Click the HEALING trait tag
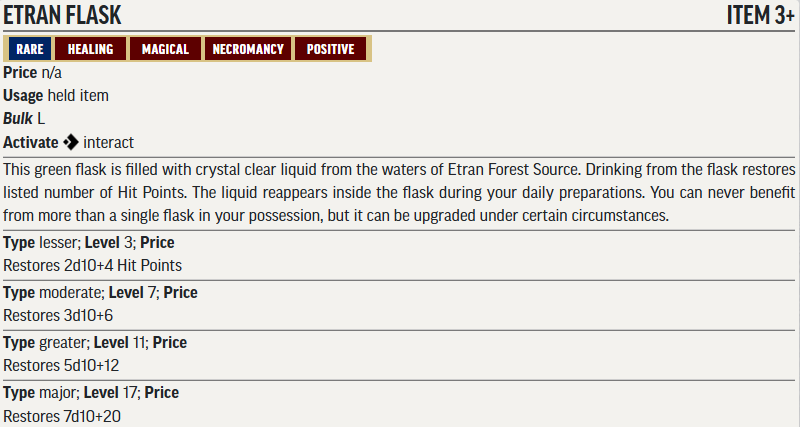This screenshot has height=427, width=800. pyautogui.click(x=91, y=49)
